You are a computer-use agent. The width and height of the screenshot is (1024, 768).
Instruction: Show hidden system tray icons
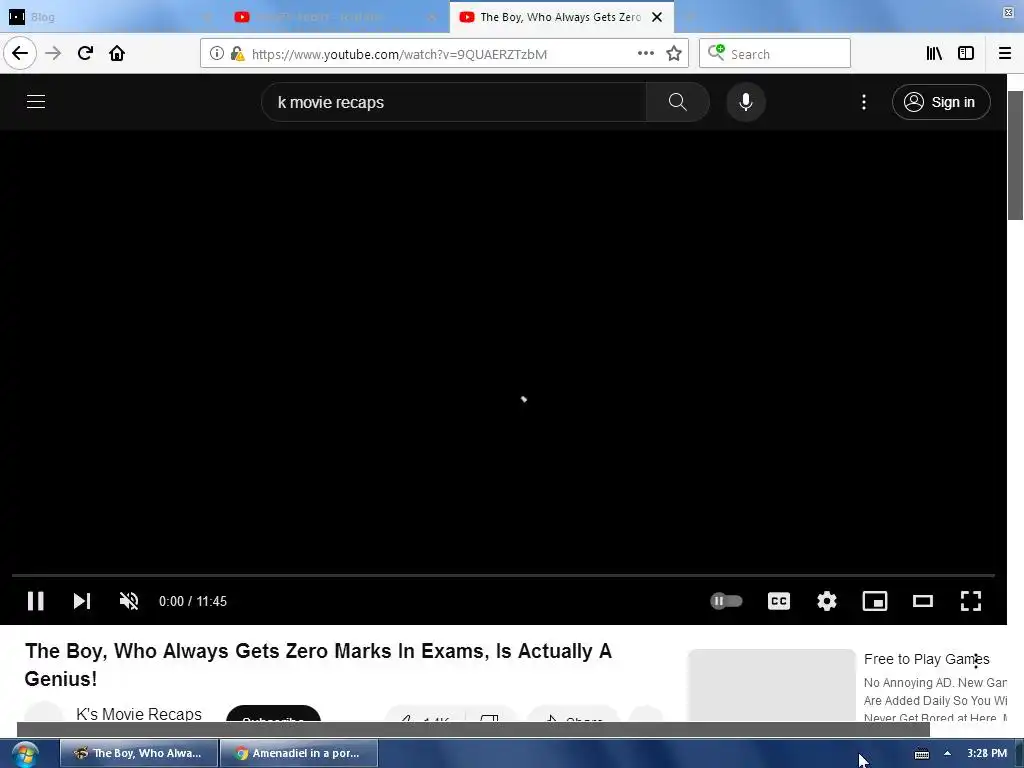[x=947, y=753]
